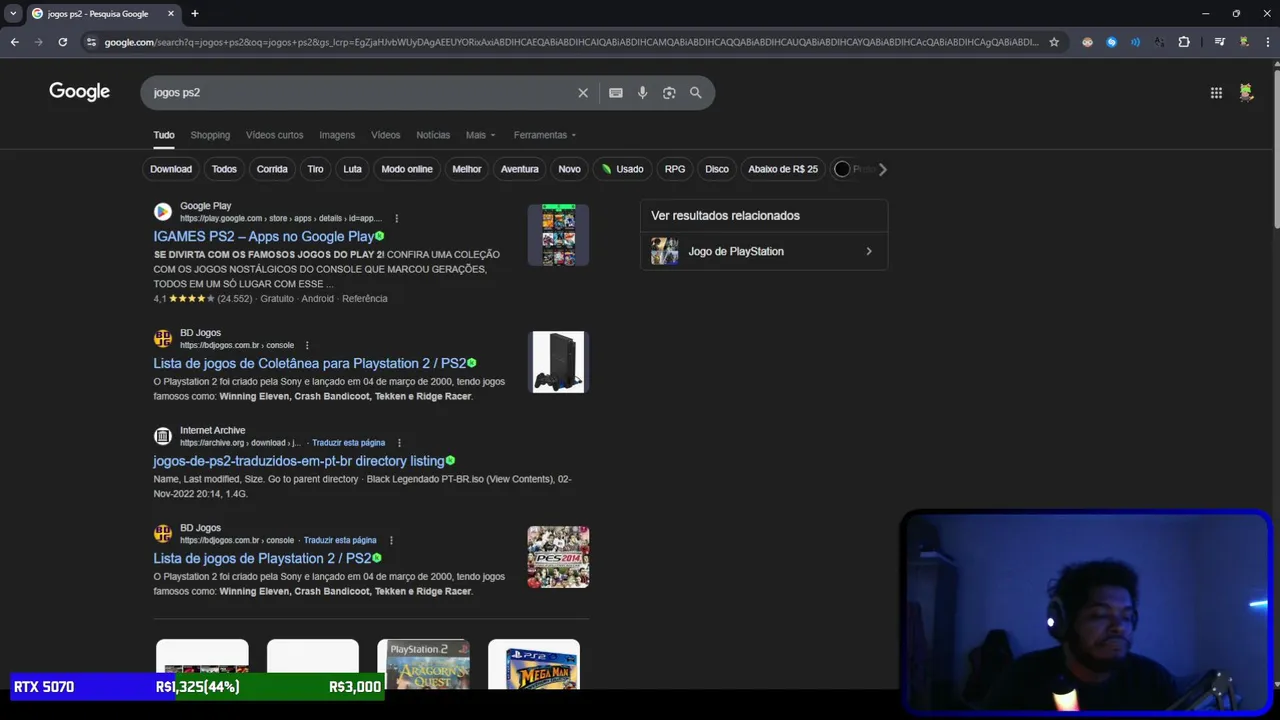Apply the Modo online filter chip
The height and width of the screenshot is (720, 1280).
tap(407, 169)
